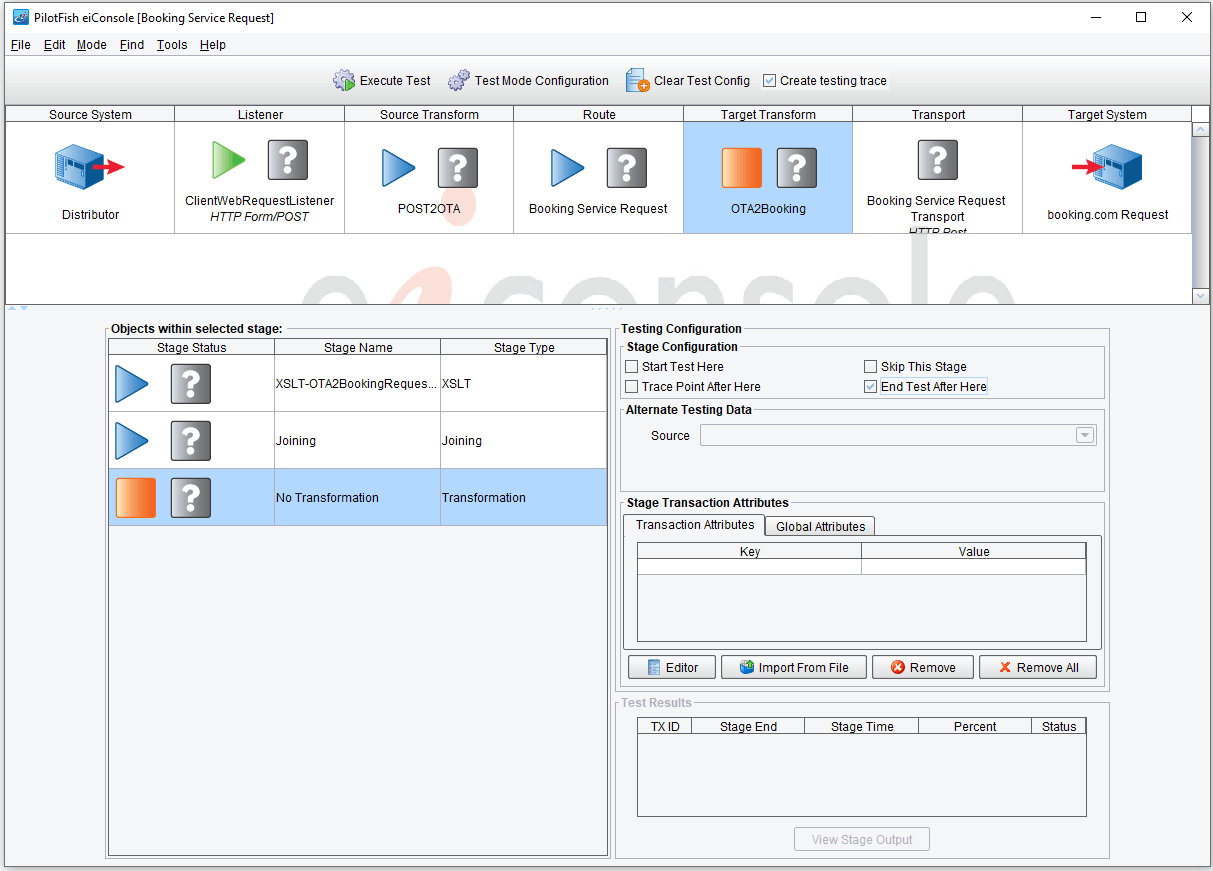Open the Find menu
Viewport: 1213px width, 871px height.
point(131,45)
